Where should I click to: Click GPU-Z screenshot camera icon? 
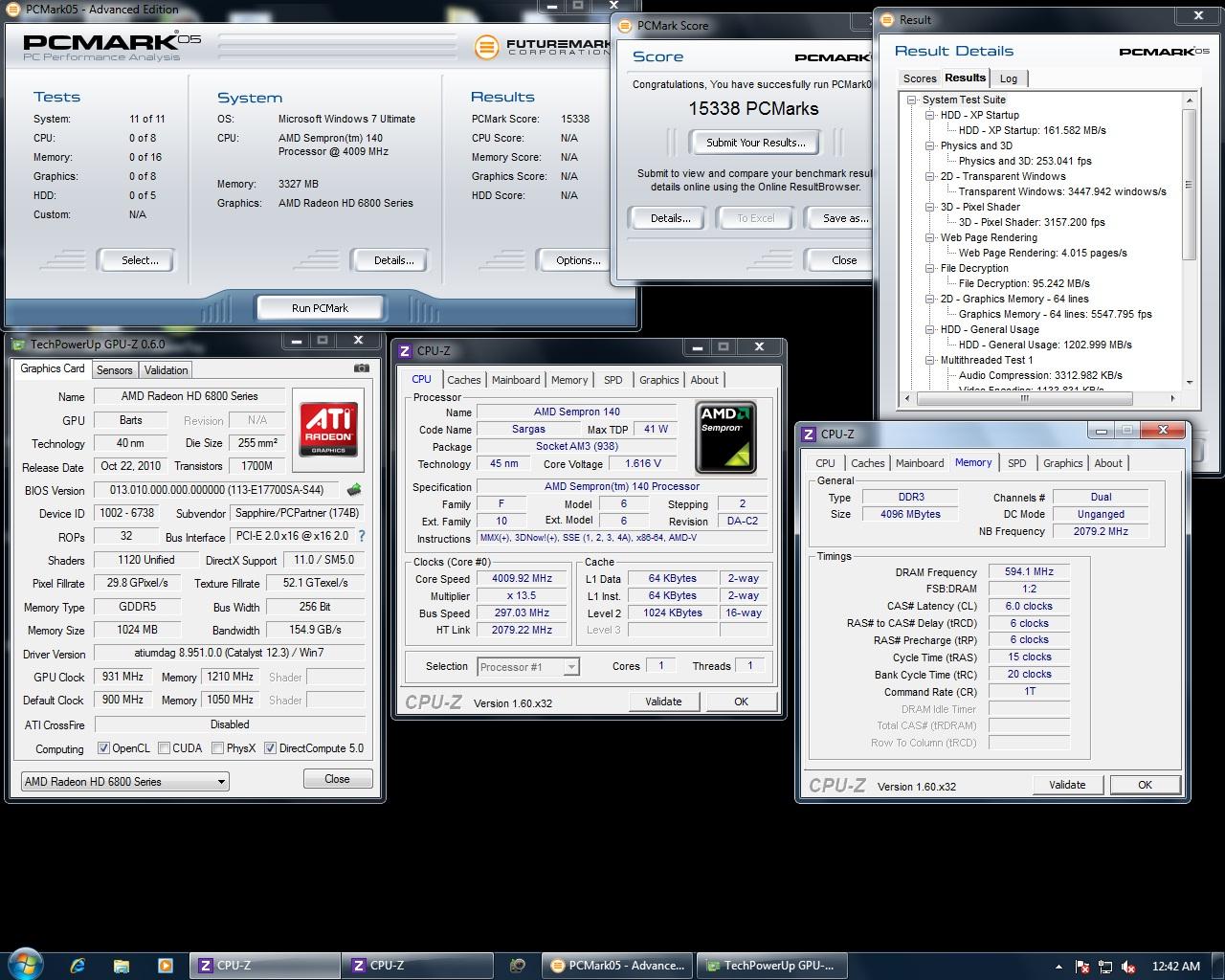[361, 368]
